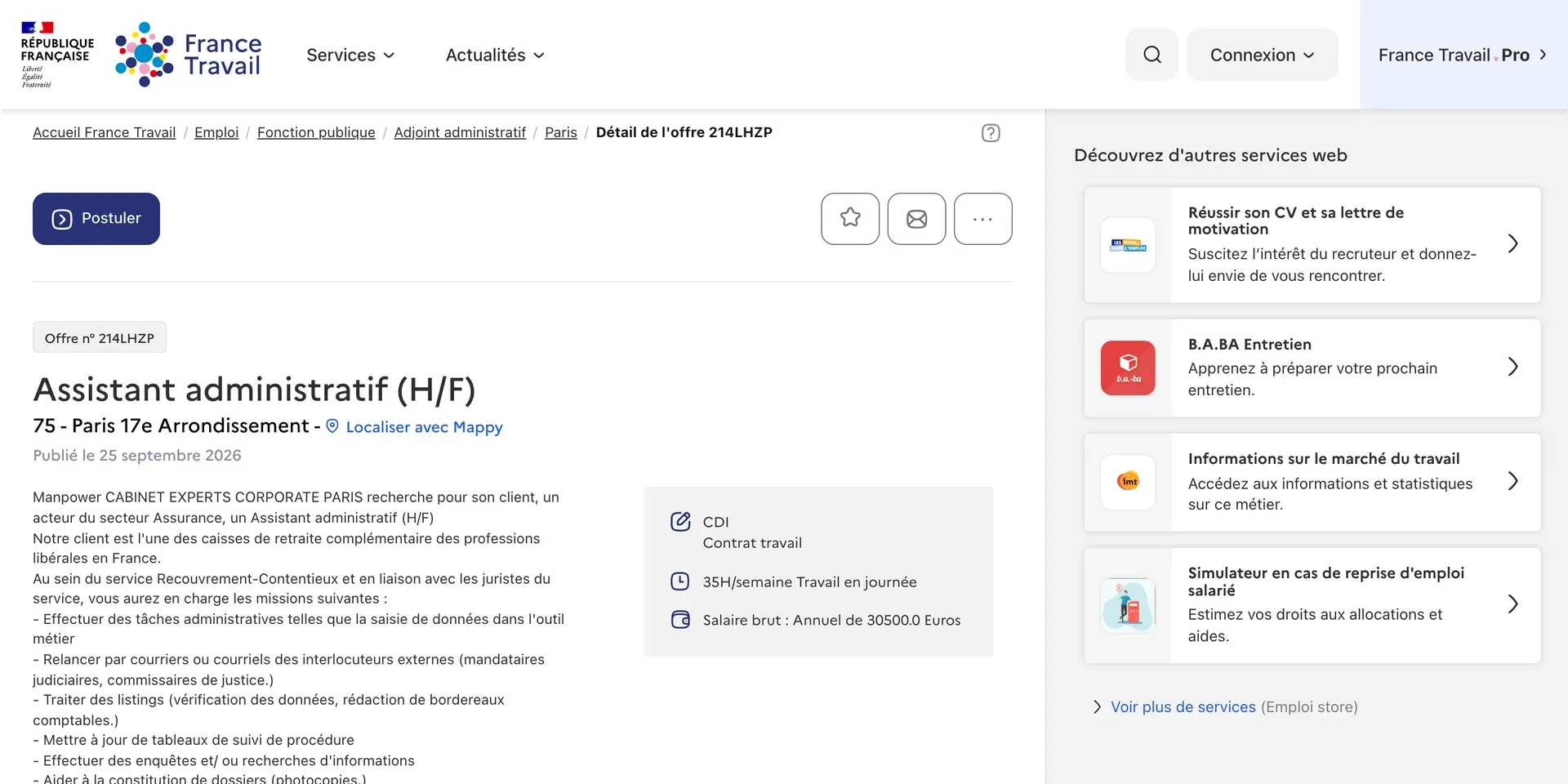The width and height of the screenshot is (1568, 784).
Task: Go to Accueil France Travail breadcrumb
Action: (x=104, y=132)
